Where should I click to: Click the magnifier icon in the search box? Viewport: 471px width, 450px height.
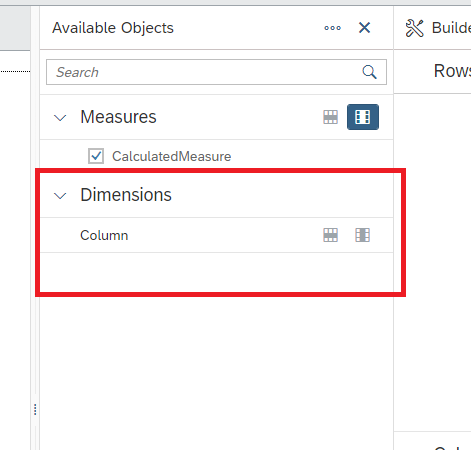pyautogui.click(x=369, y=72)
